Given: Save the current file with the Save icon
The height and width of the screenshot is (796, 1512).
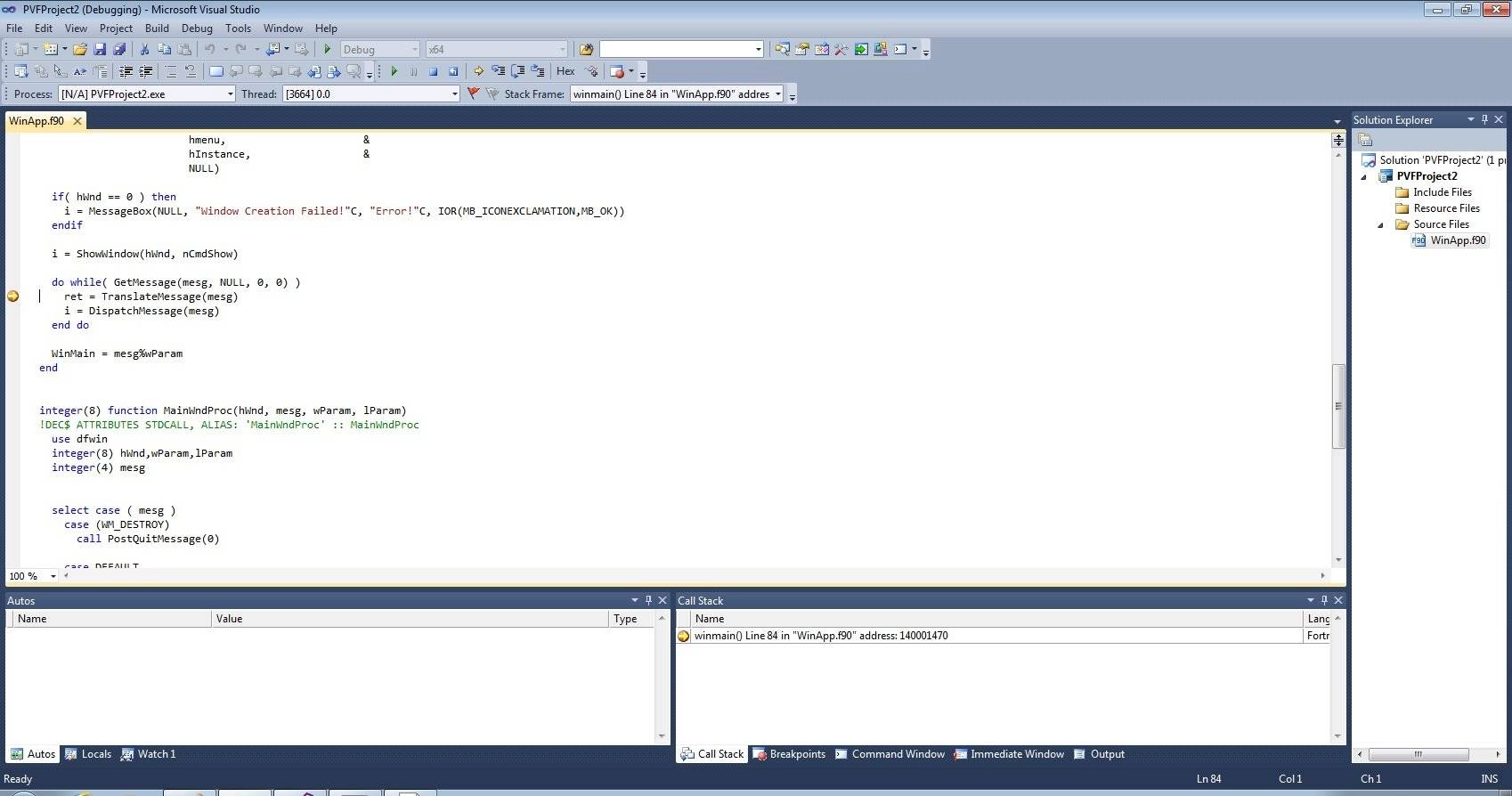Looking at the screenshot, I should point(100,50).
